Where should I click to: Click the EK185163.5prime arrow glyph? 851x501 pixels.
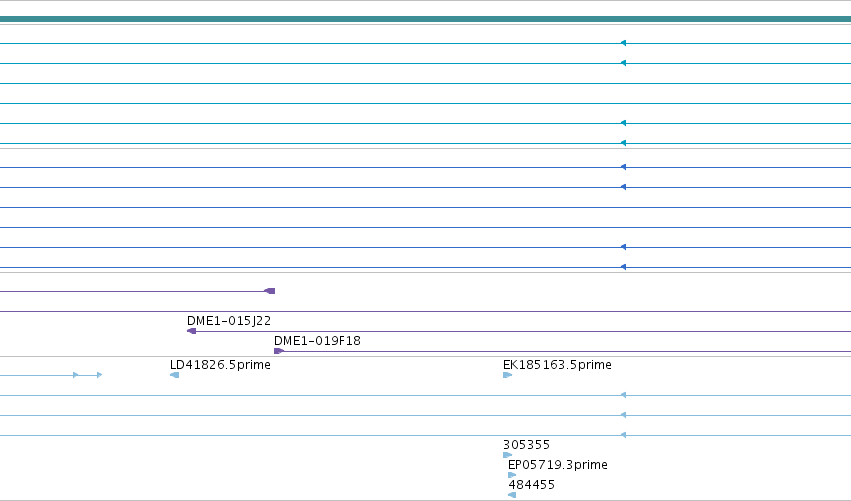click(507, 375)
